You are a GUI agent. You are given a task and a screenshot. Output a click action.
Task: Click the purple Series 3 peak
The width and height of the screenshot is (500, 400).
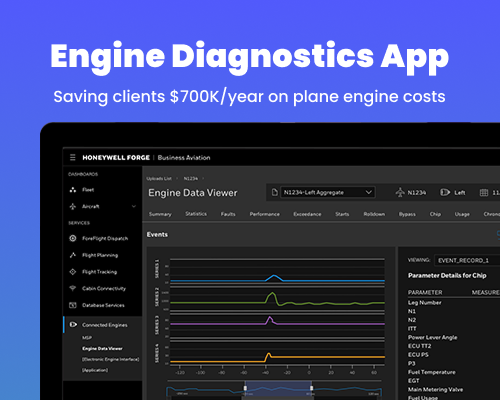270,317
